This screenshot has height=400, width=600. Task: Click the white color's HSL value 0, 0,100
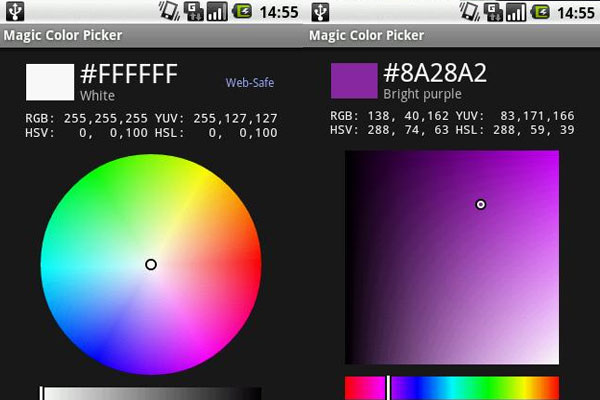coord(243,133)
